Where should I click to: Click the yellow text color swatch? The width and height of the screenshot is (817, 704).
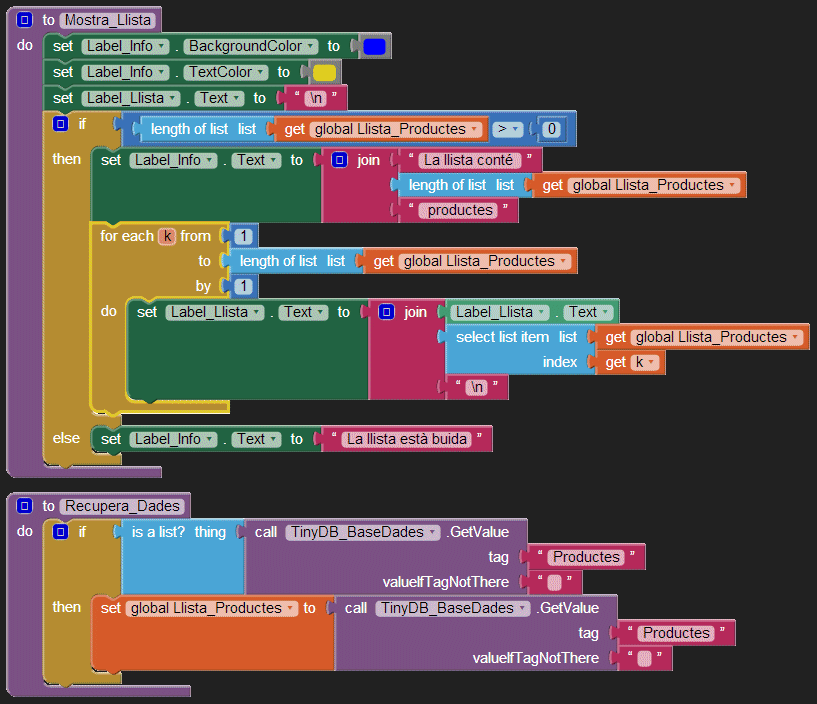pyautogui.click(x=324, y=72)
